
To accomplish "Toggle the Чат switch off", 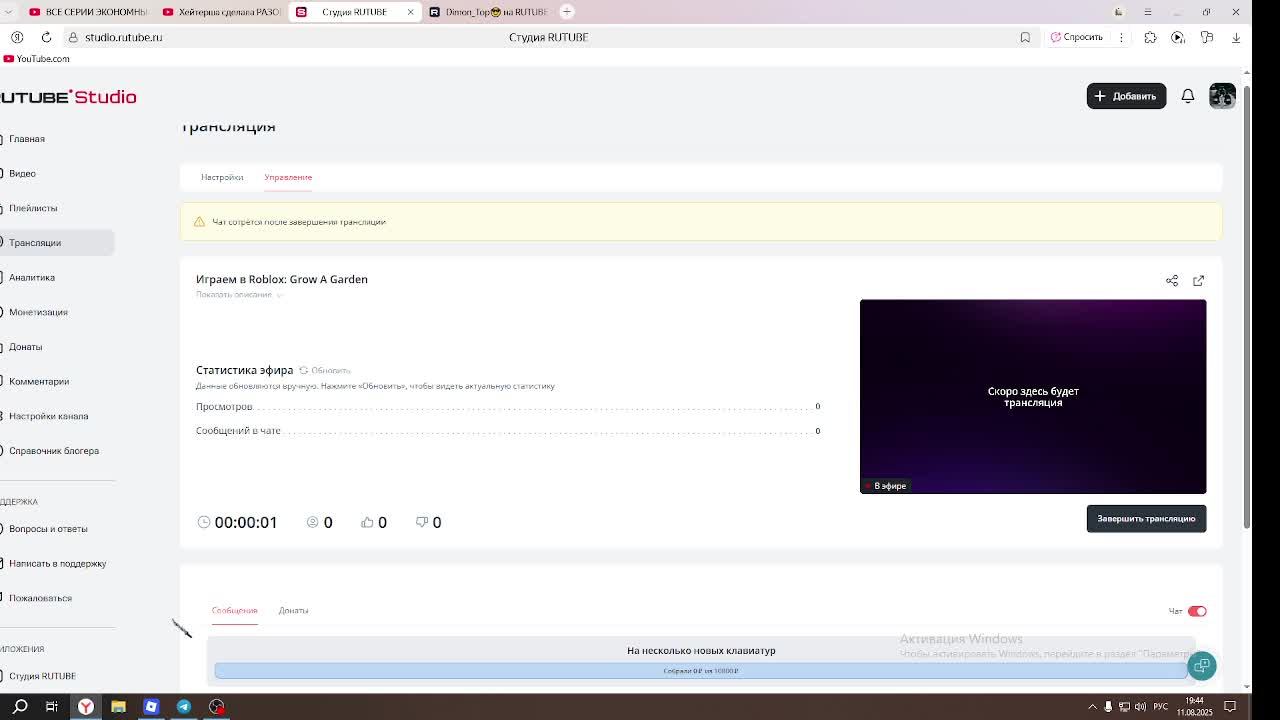I will click(1197, 611).
